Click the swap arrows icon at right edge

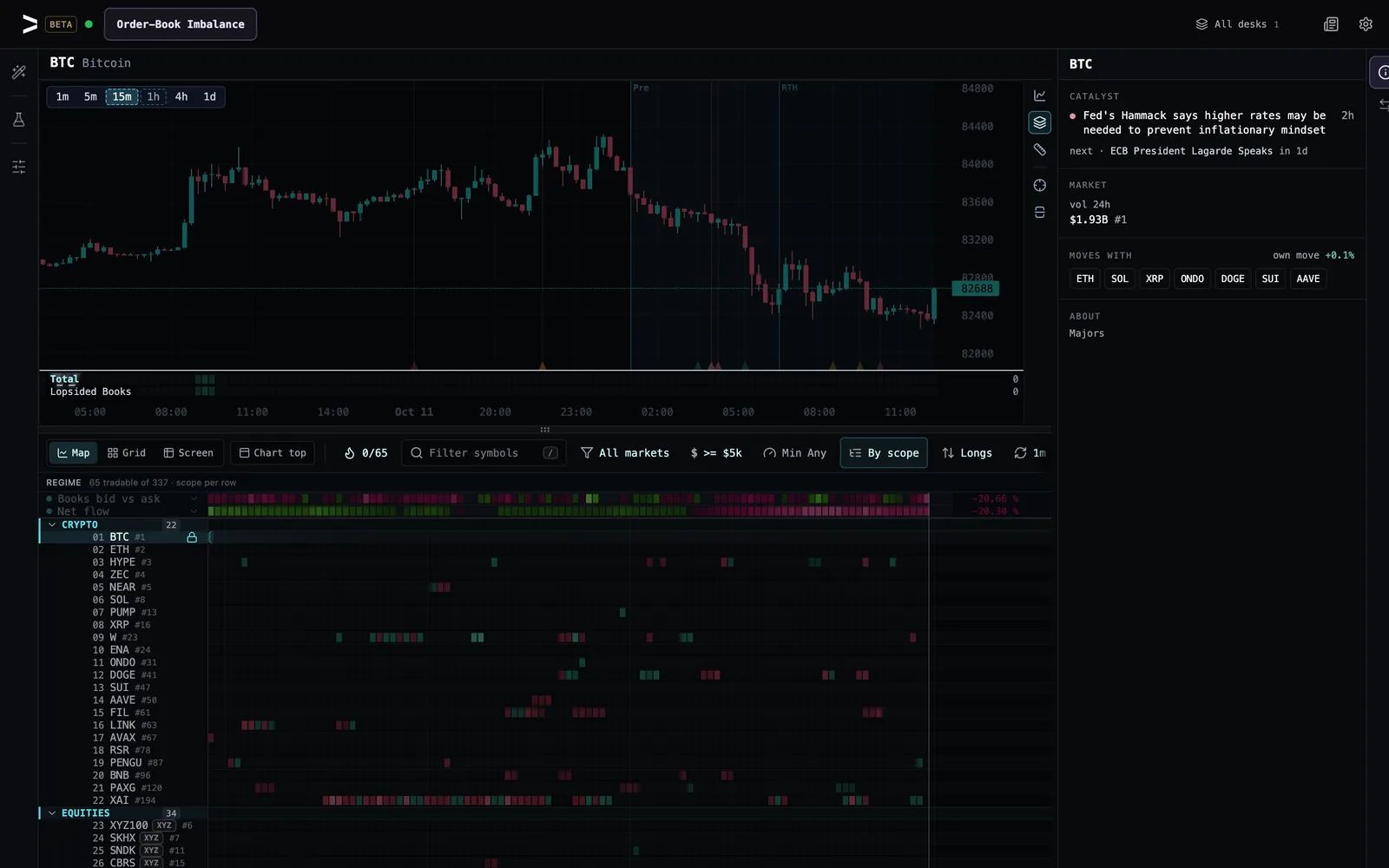[1383, 104]
